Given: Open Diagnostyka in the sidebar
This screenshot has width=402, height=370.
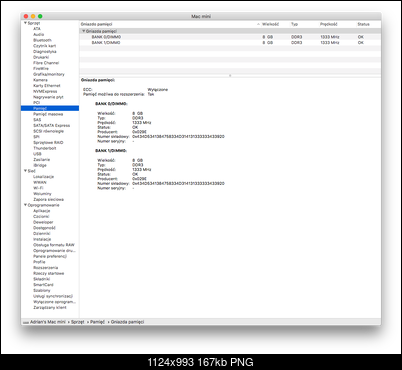Looking at the screenshot, I should tap(45, 52).
